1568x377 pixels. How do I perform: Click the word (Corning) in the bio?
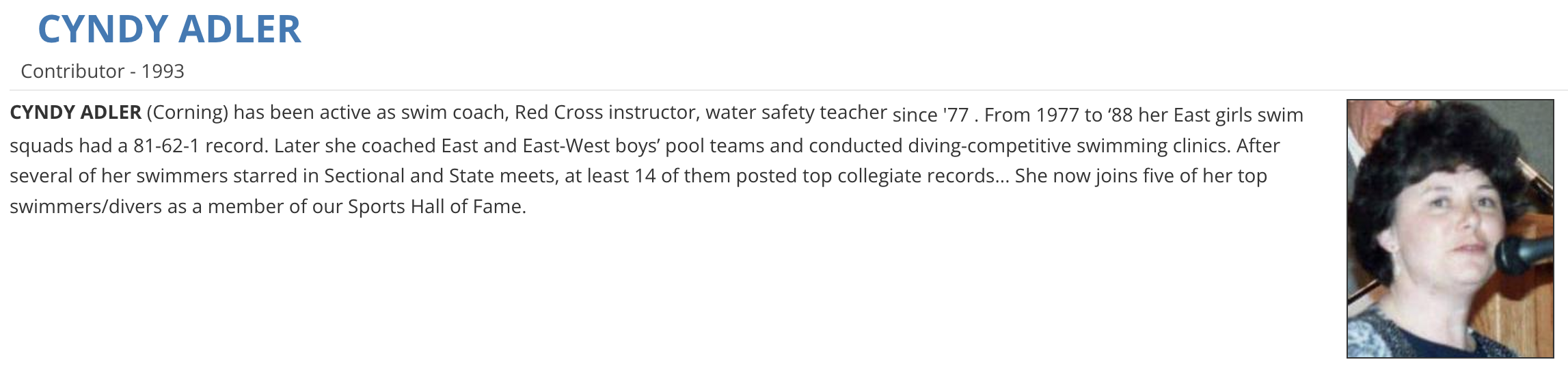[x=187, y=112]
